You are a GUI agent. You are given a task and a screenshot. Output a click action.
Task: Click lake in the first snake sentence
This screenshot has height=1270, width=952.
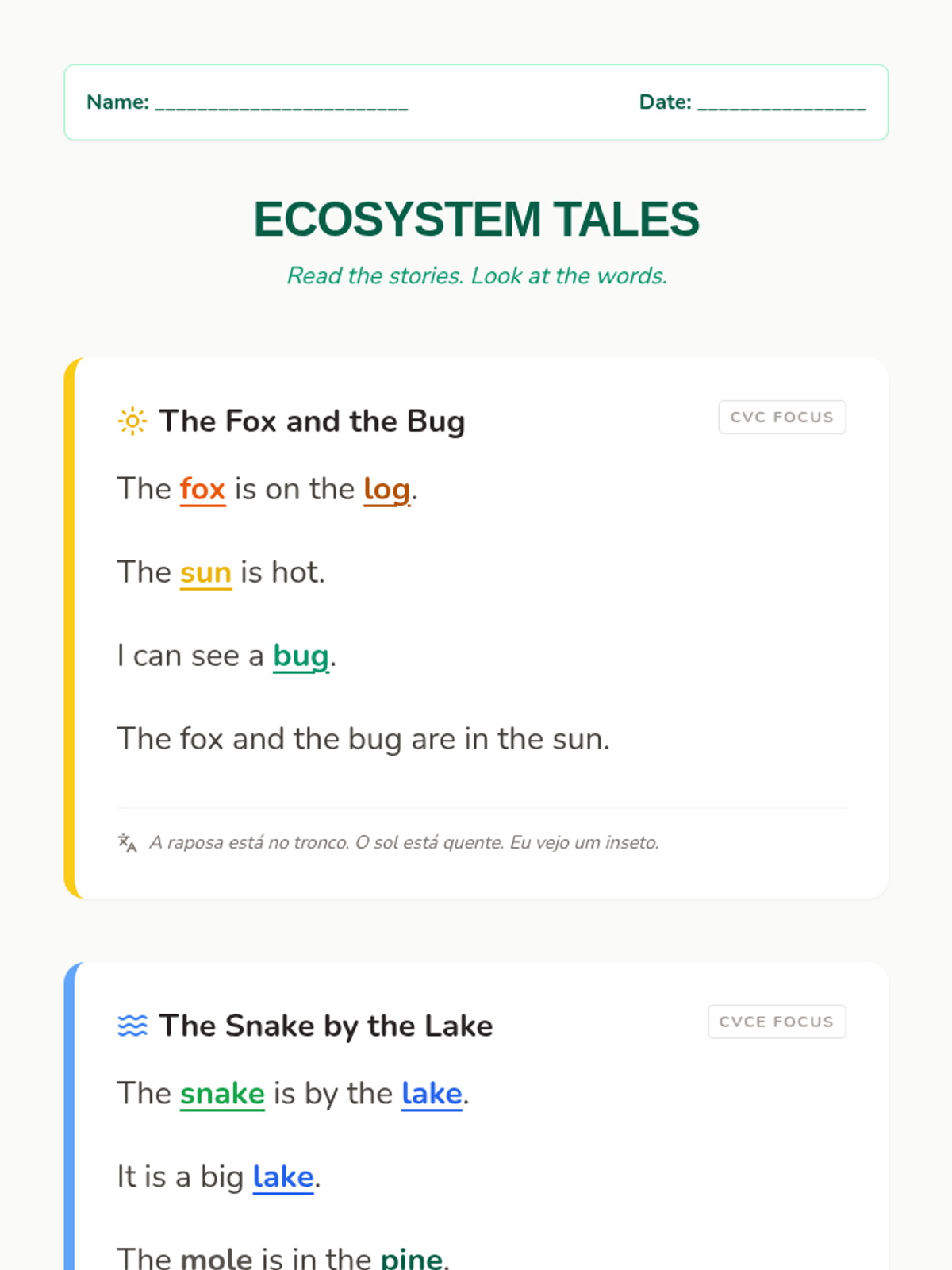point(432,1095)
